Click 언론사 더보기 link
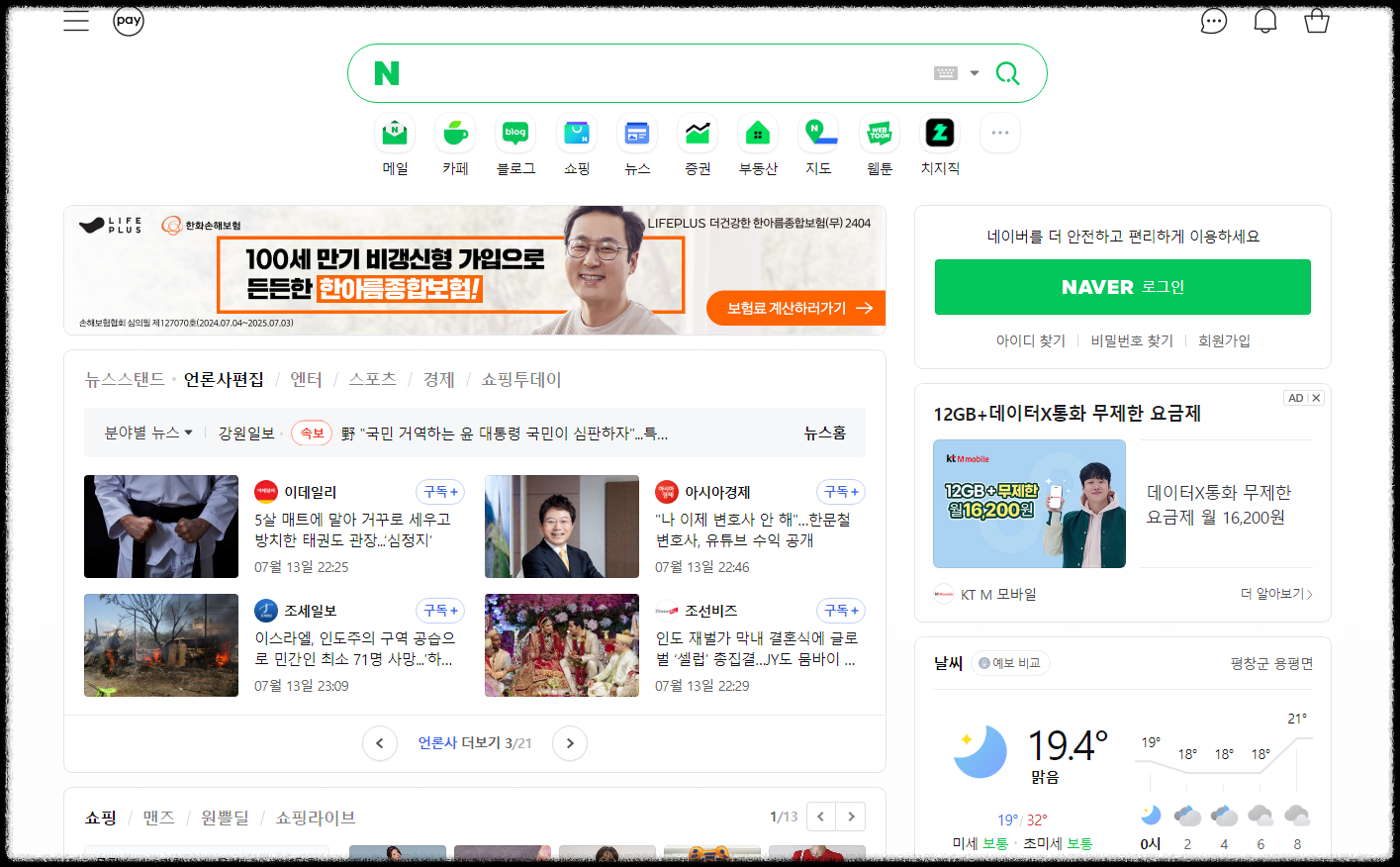Viewport: 1400px width, 867px height. click(x=459, y=743)
